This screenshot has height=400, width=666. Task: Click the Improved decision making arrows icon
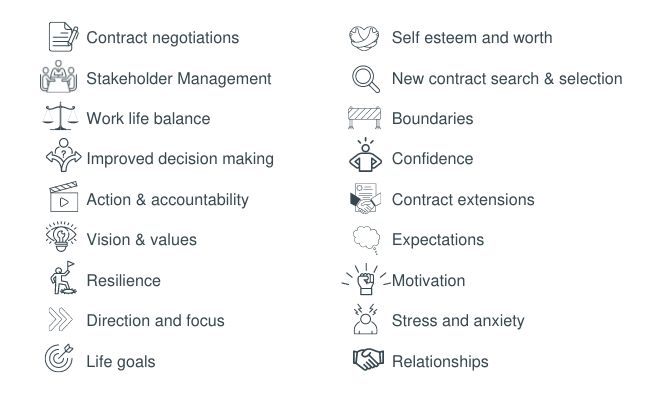point(63,155)
